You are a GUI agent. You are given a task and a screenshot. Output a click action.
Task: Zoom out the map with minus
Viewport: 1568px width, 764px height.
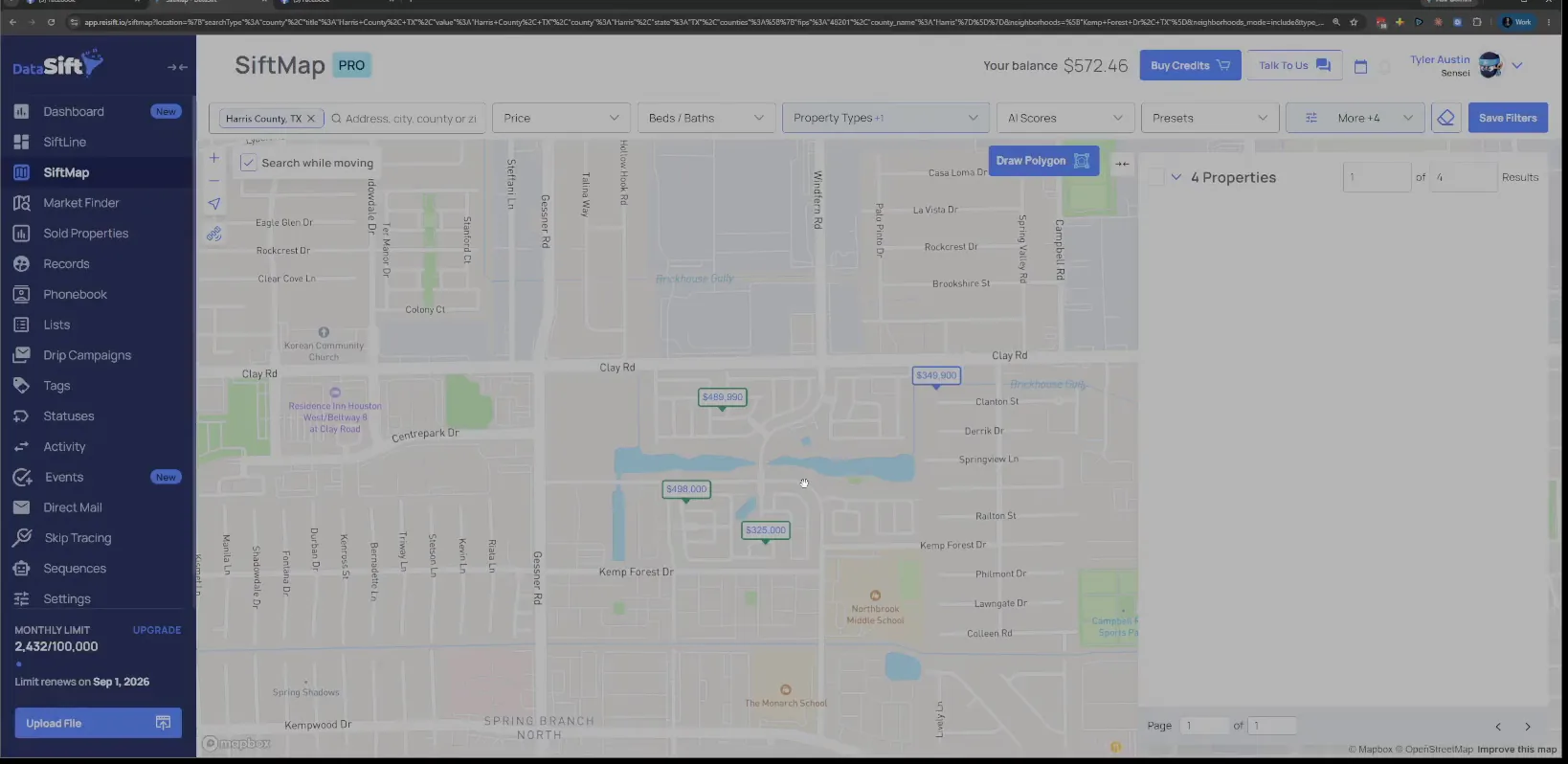click(214, 180)
